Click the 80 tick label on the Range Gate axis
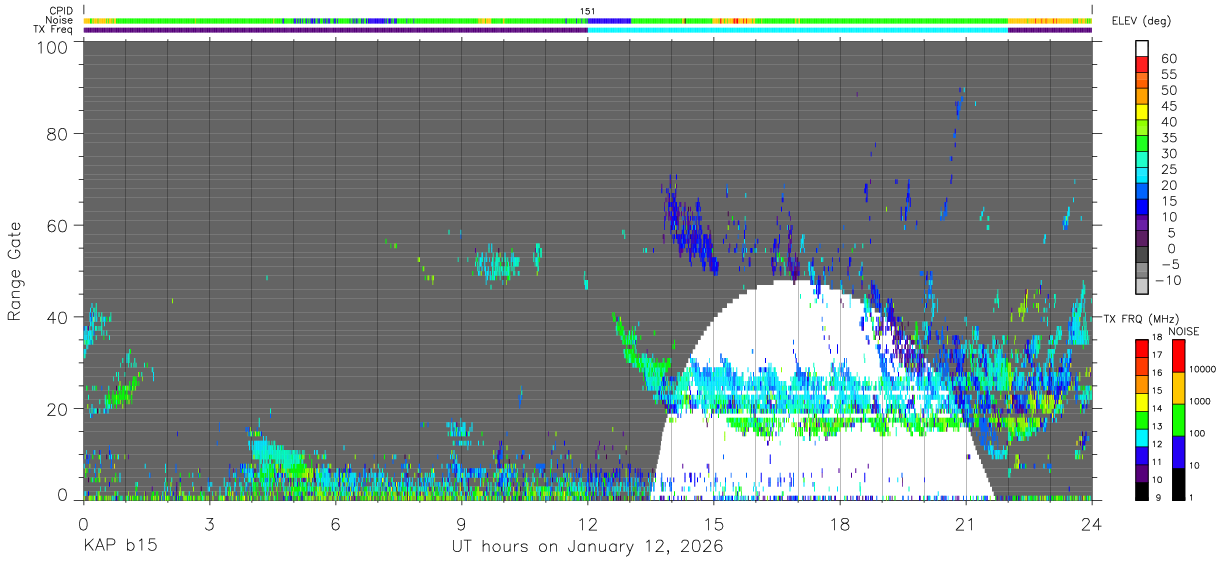The width and height of the screenshot is (1228, 567). pyautogui.click(x=58, y=133)
